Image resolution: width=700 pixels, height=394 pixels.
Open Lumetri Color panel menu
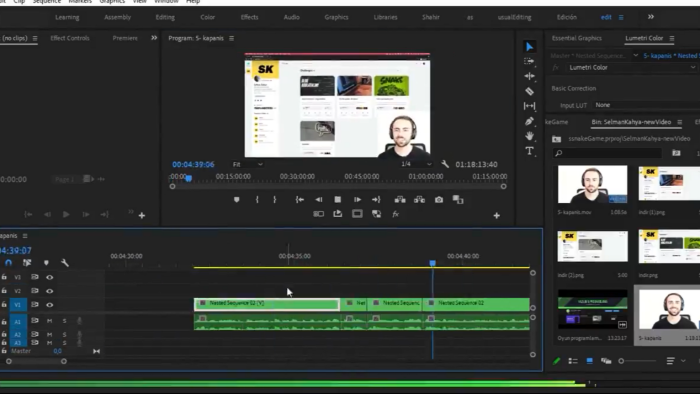tap(671, 38)
